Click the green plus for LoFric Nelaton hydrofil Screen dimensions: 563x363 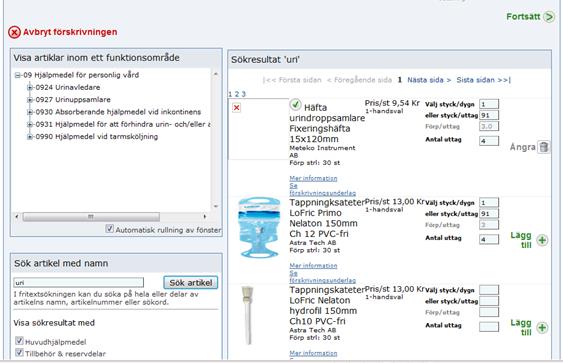pyautogui.click(x=542, y=327)
